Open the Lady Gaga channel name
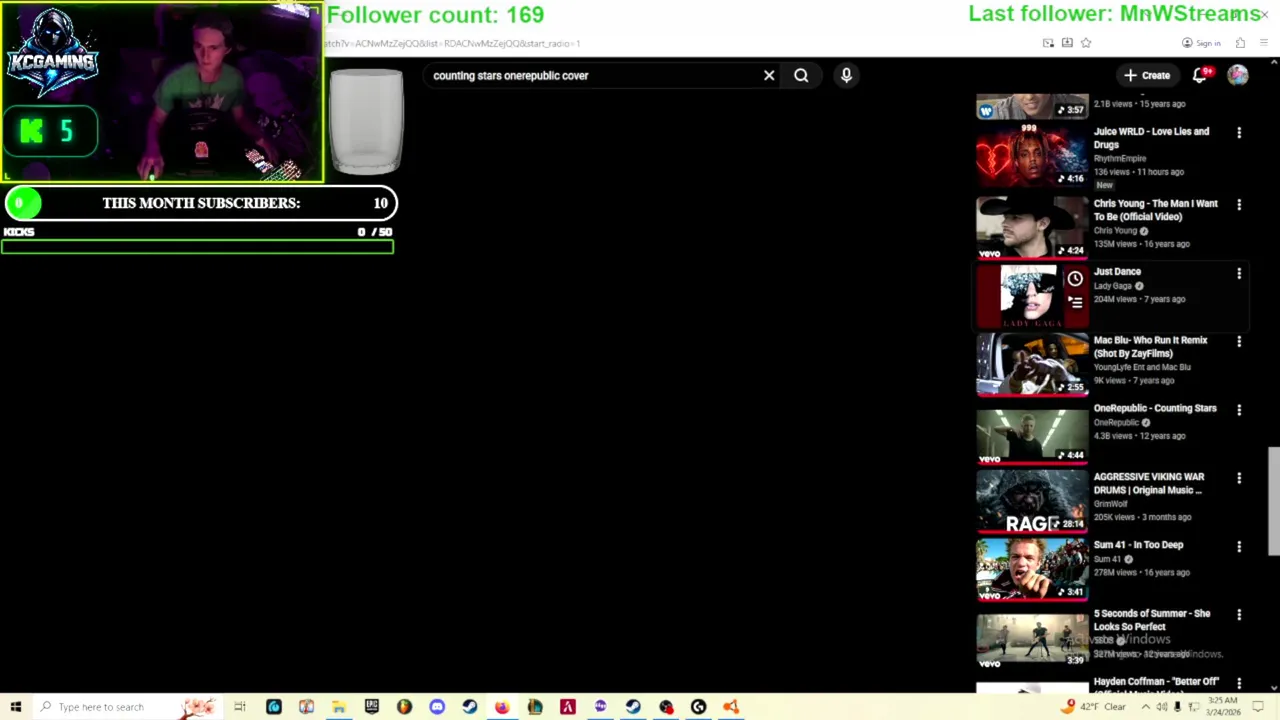The width and height of the screenshot is (1280, 720). click(x=1113, y=286)
